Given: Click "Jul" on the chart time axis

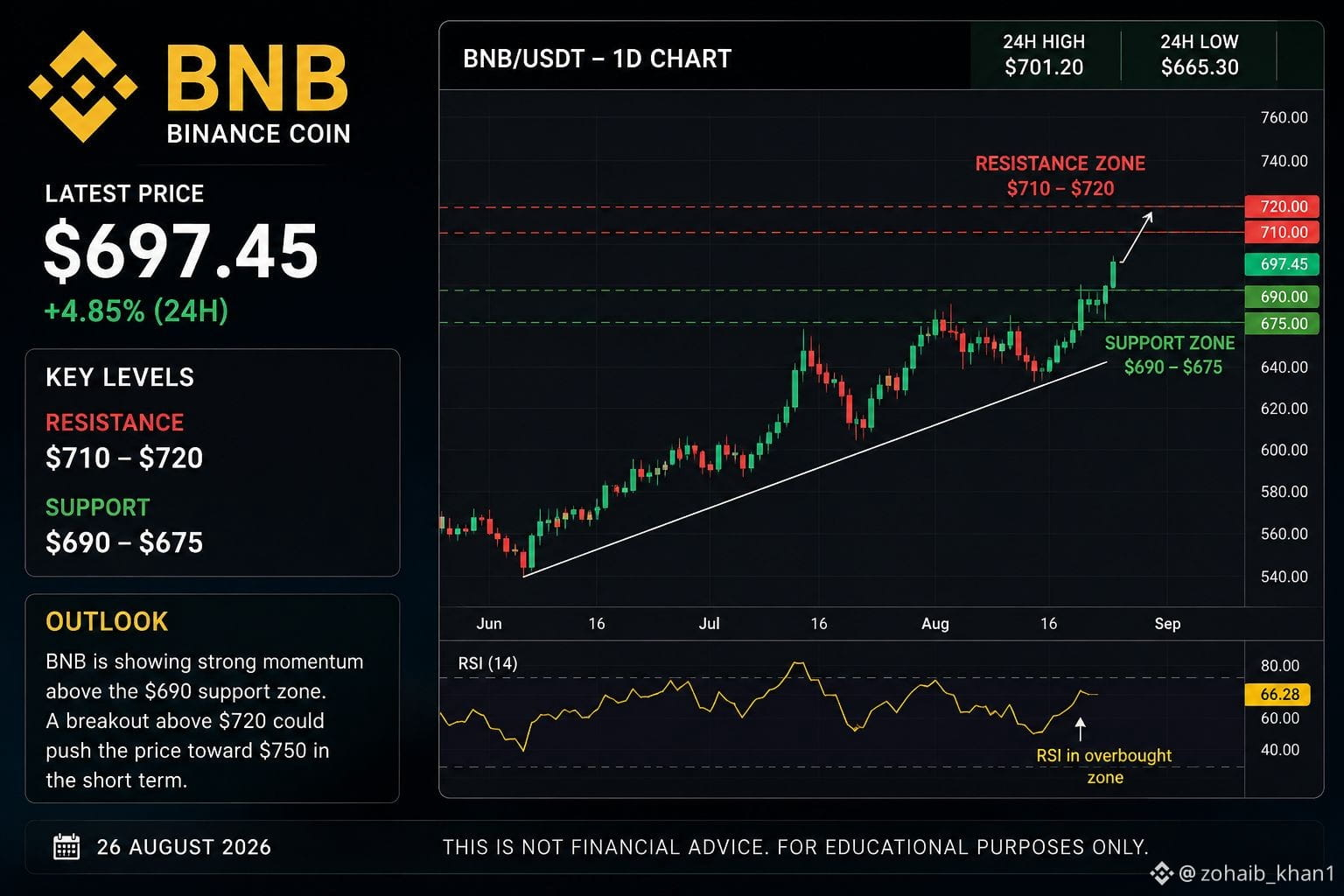Looking at the screenshot, I should tap(709, 624).
